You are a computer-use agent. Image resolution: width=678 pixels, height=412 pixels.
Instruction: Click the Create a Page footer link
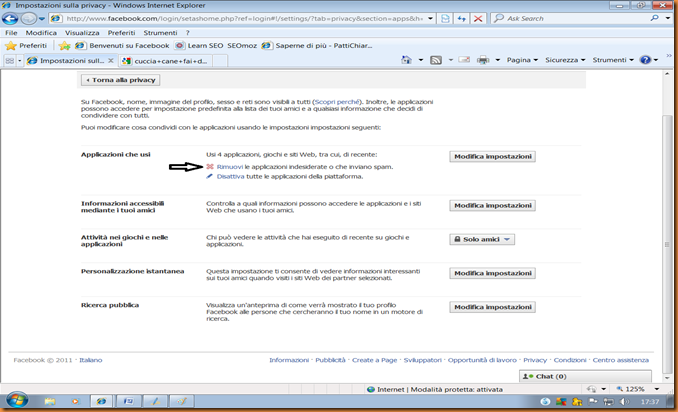pos(374,360)
